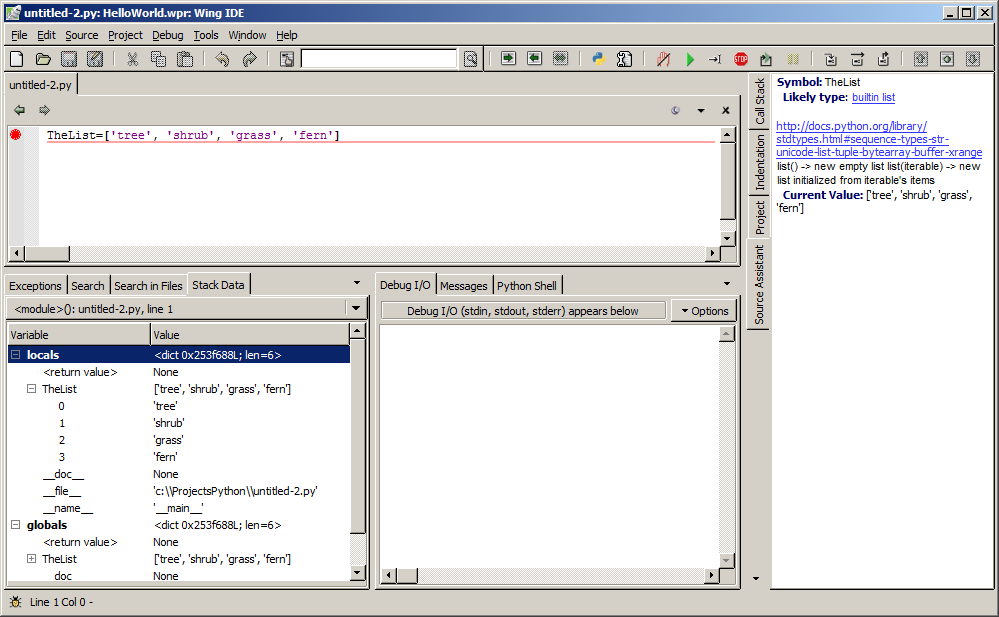Image resolution: width=999 pixels, height=617 pixels.
Task: Click the magnifier icon beside toolbar search
Action: coord(470,59)
